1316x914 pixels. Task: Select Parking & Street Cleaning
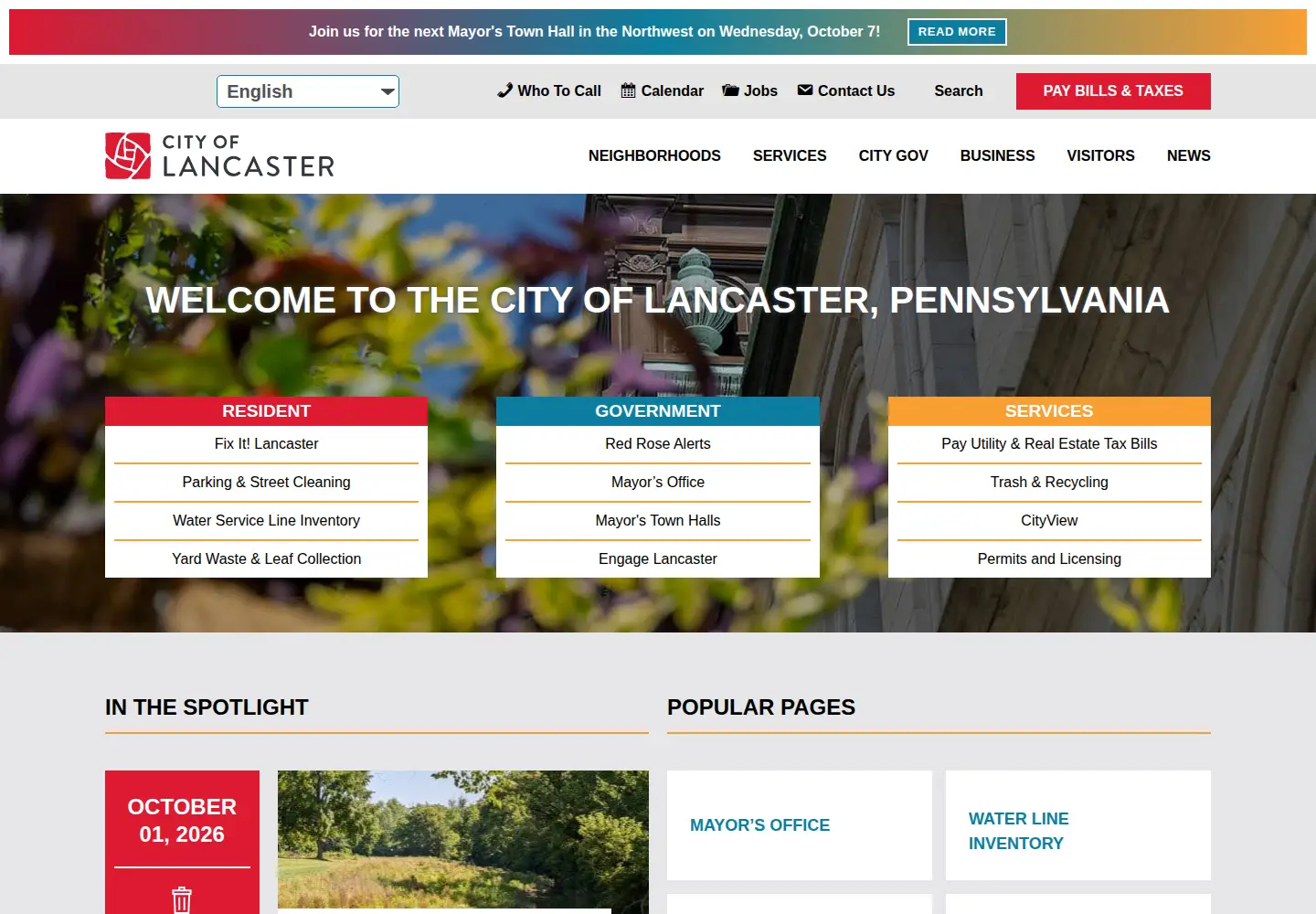pos(266,482)
